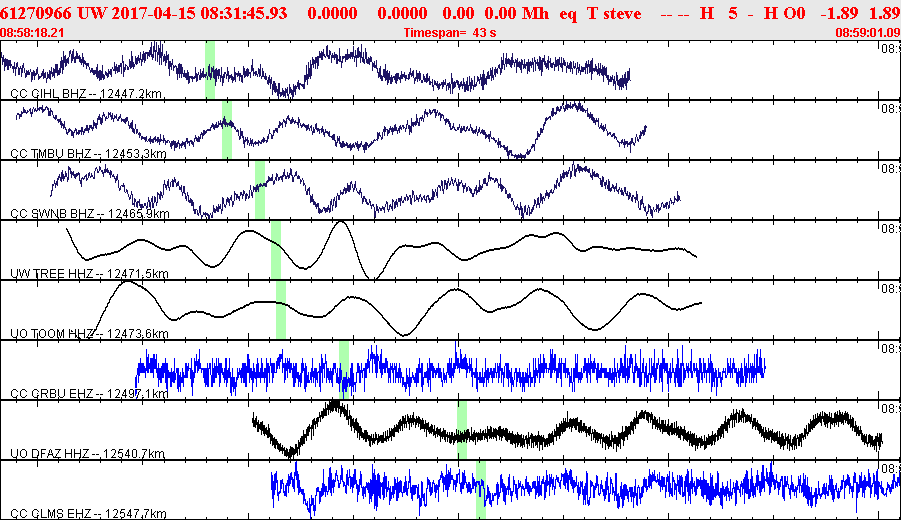Click the large peak on TREE waveform
The width and height of the screenshot is (901, 520).
coord(342,226)
